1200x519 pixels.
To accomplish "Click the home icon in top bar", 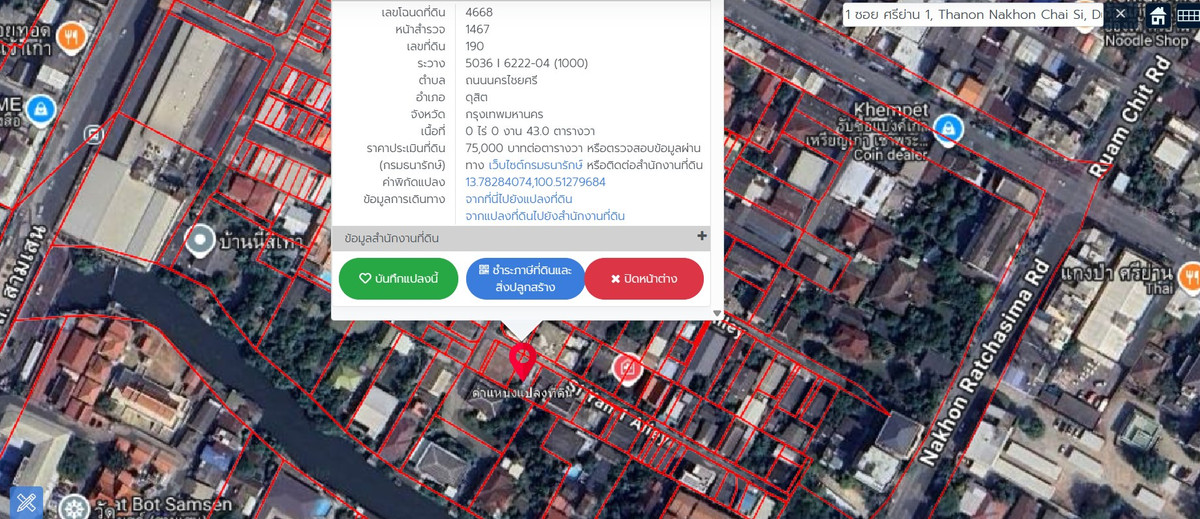I will (1158, 15).
